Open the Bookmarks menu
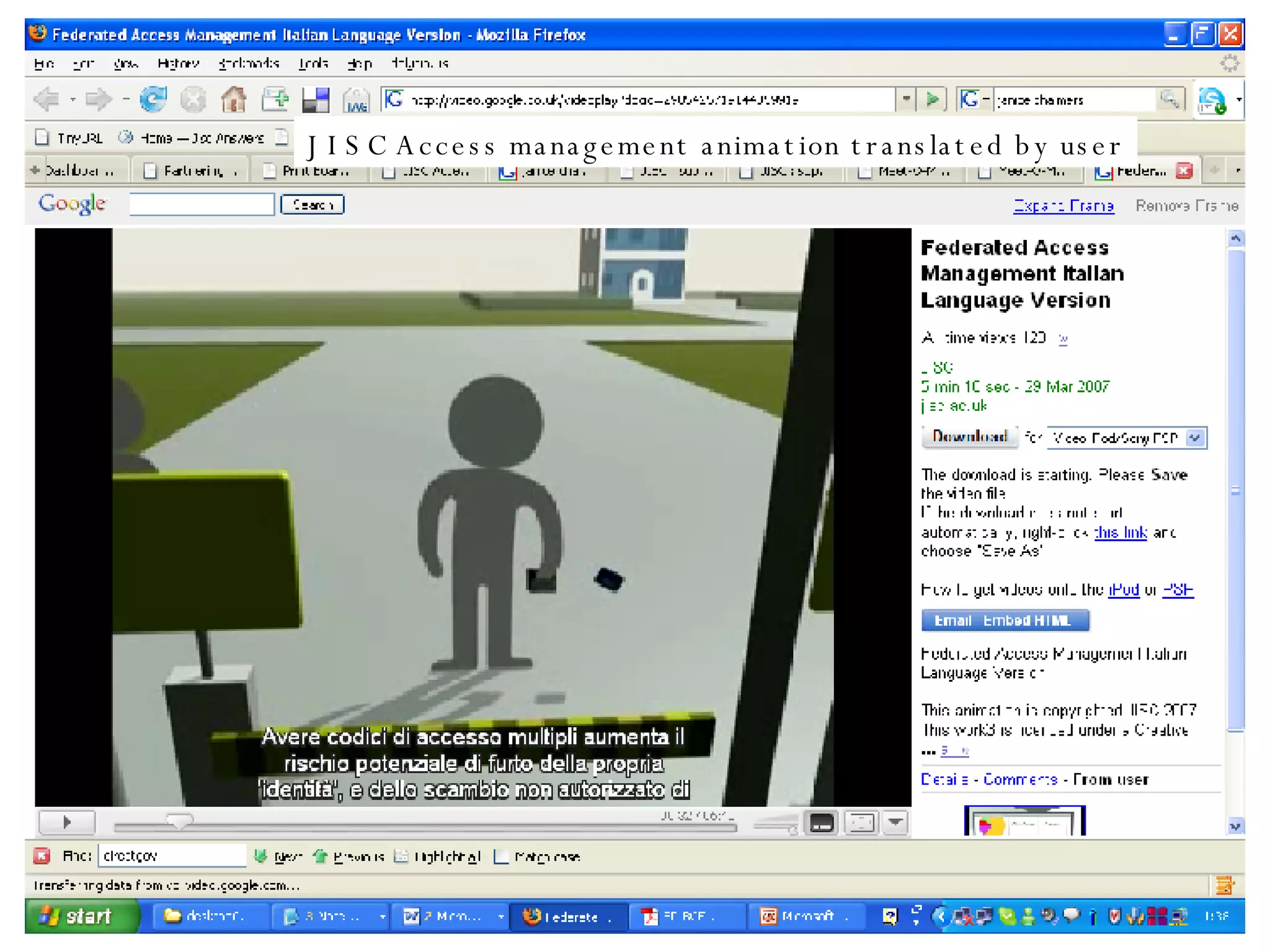The image size is (1270, 952). pyautogui.click(x=249, y=63)
